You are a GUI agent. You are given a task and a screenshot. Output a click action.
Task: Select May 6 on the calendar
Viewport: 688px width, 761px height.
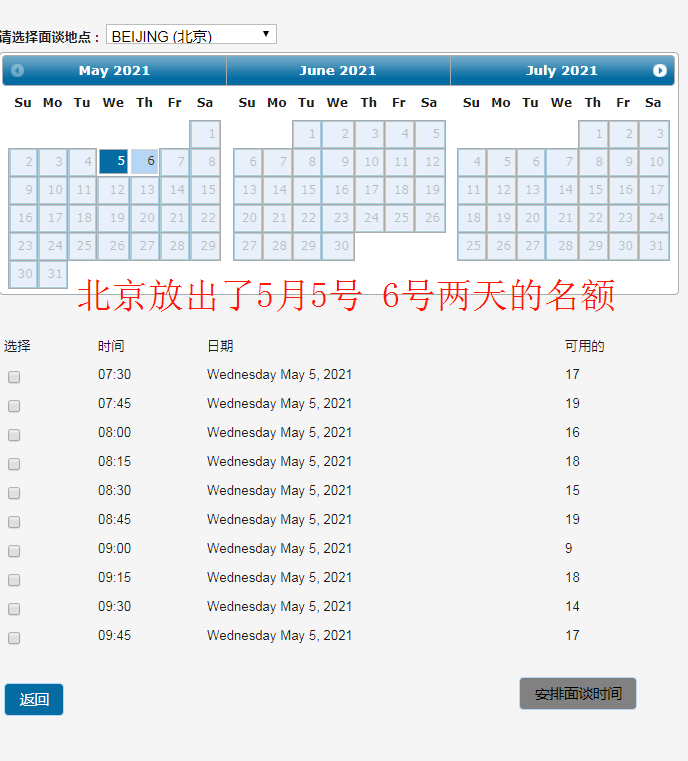(145, 161)
